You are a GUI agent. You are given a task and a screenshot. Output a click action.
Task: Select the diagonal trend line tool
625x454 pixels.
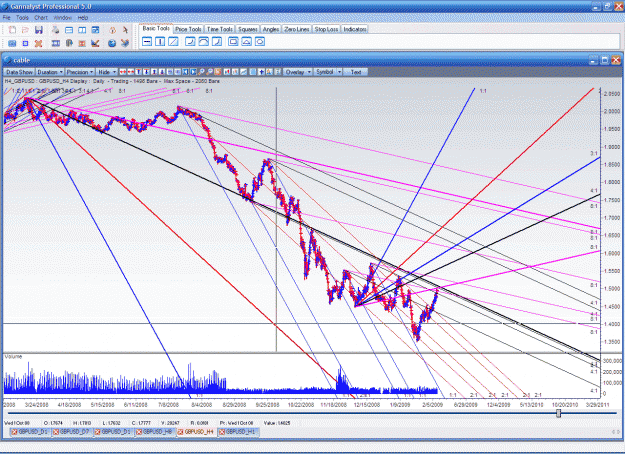click(x=173, y=41)
